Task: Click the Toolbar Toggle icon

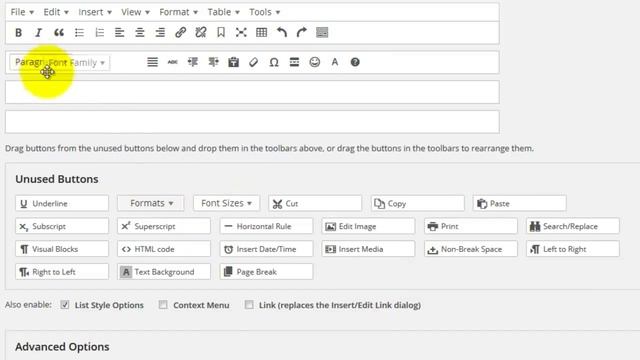Action: click(322, 33)
